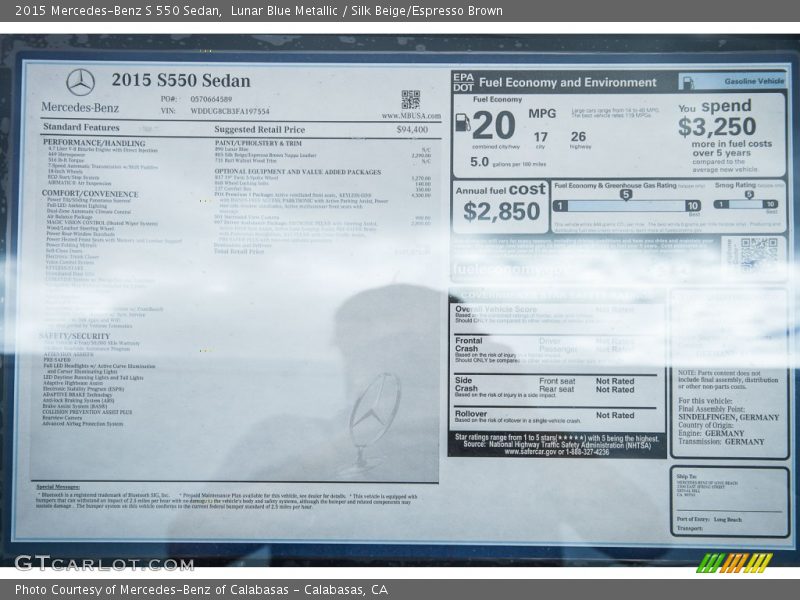Click the 'Engine: GERMANY' line
The width and height of the screenshot is (800, 600).
point(711,434)
